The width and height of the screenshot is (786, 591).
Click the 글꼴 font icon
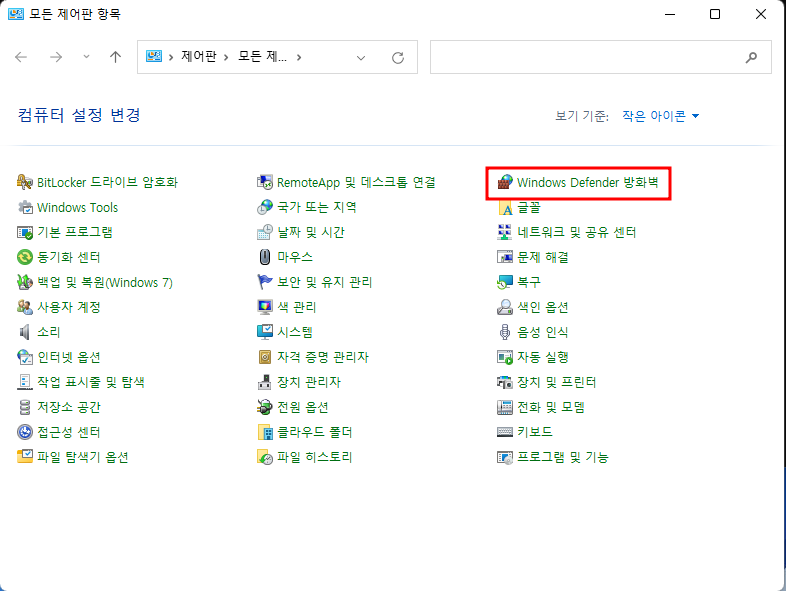click(505, 207)
